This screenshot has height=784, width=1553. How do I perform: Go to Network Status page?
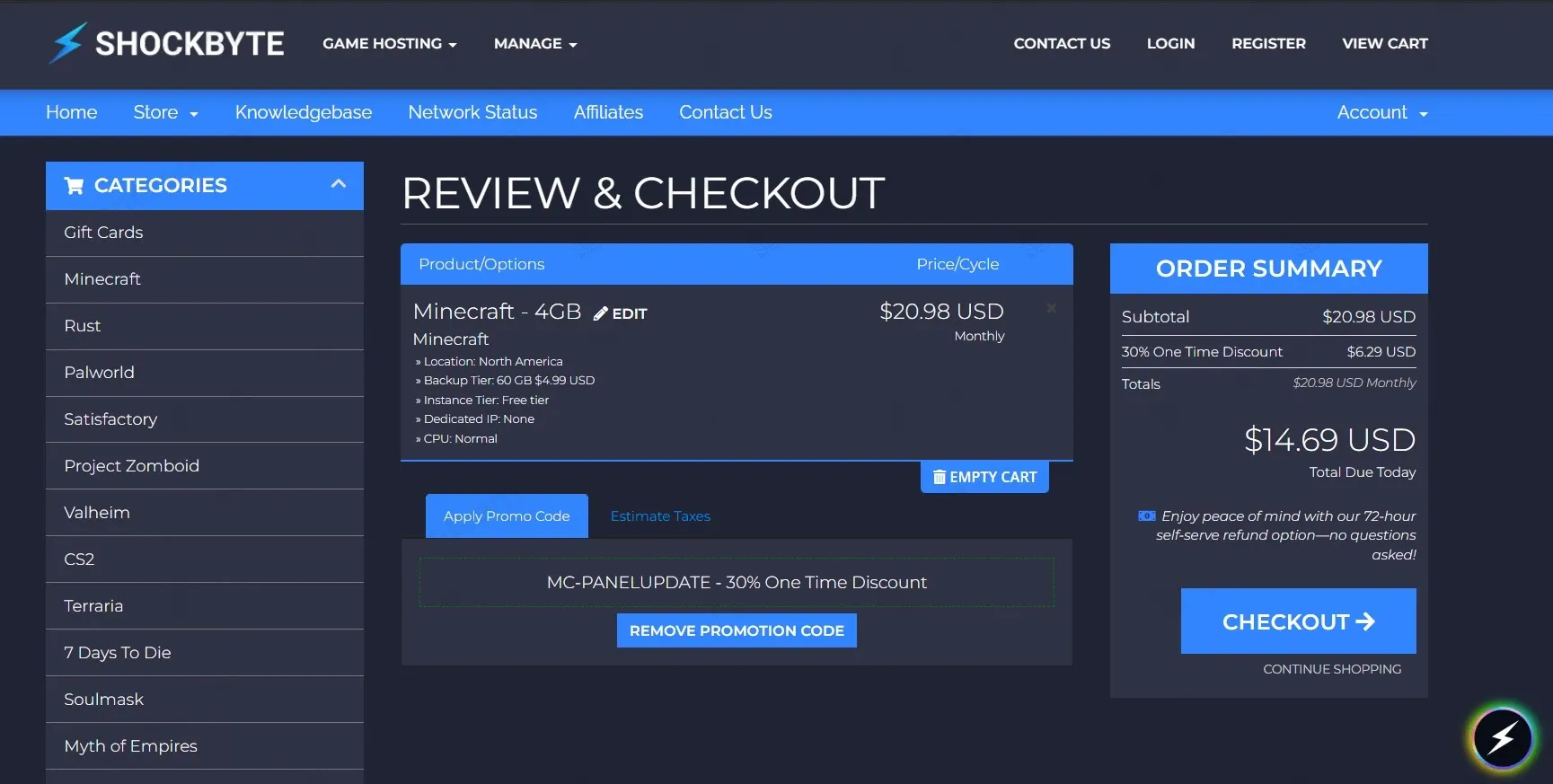coord(472,112)
